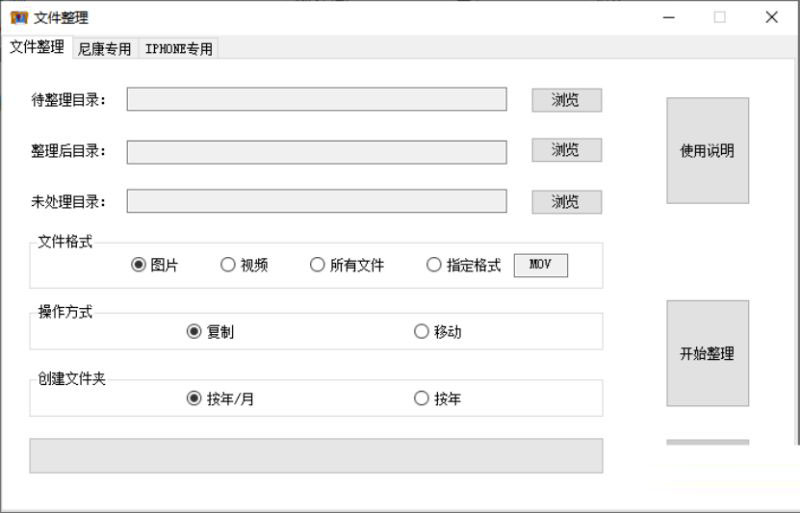Click the MOV format box
The width and height of the screenshot is (800, 513).
pyautogui.click(x=540, y=265)
